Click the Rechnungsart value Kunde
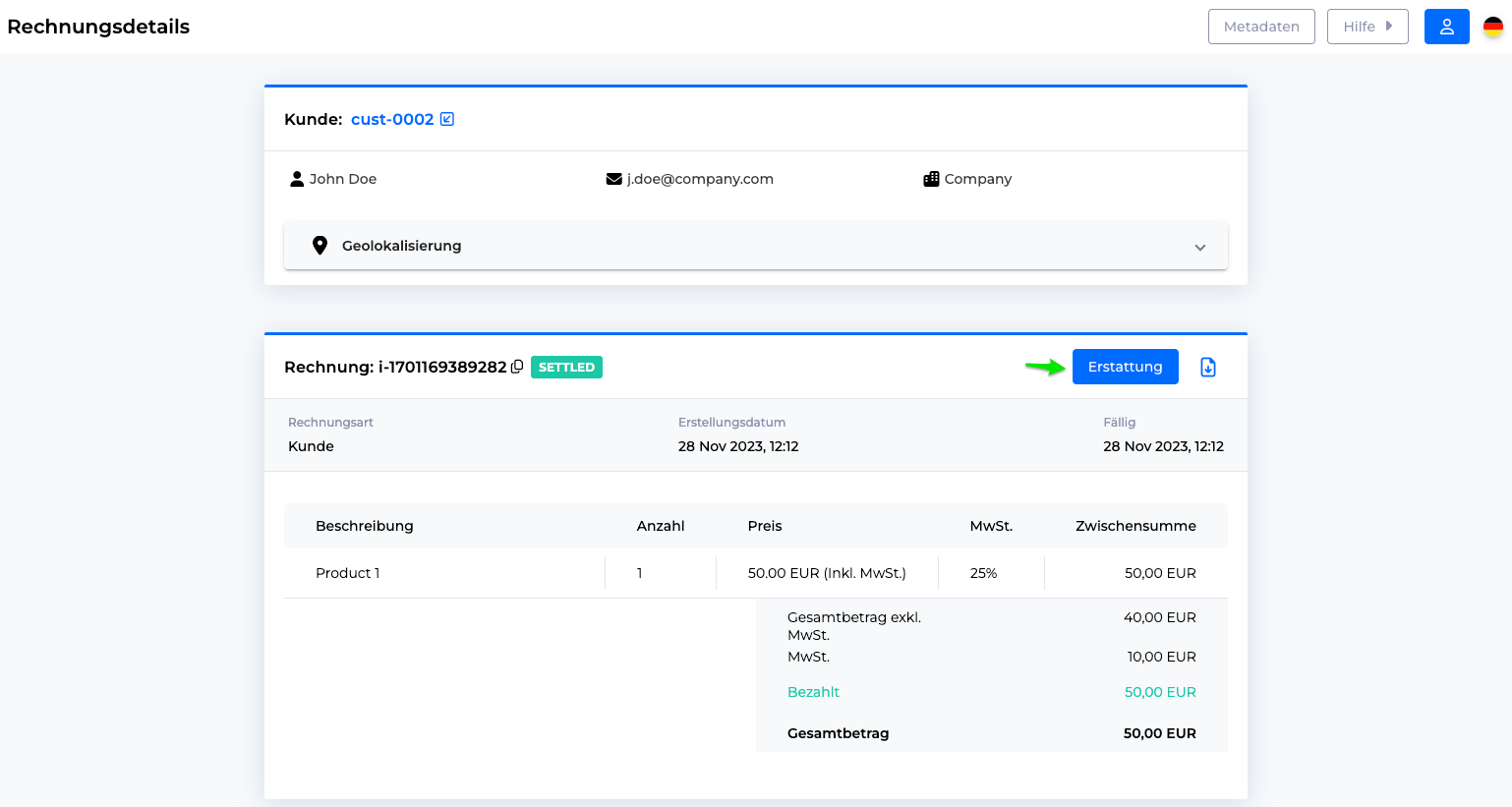The width and height of the screenshot is (1512, 807). pyautogui.click(x=311, y=446)
